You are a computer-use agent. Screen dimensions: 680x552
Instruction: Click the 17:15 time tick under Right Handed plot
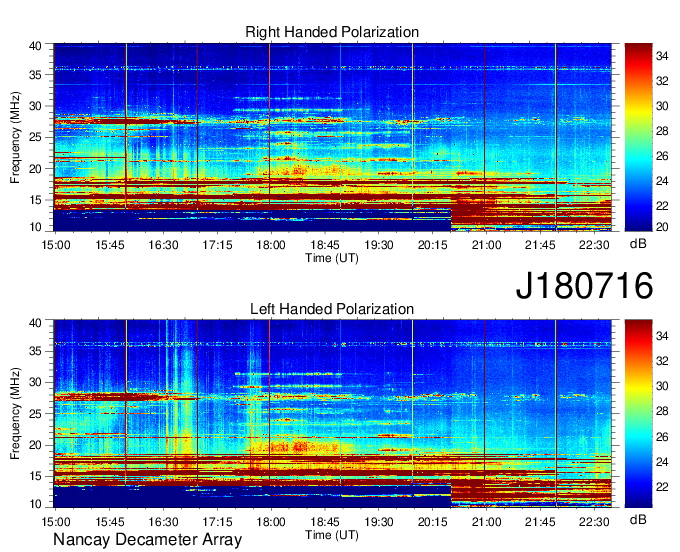pos(217,245)
